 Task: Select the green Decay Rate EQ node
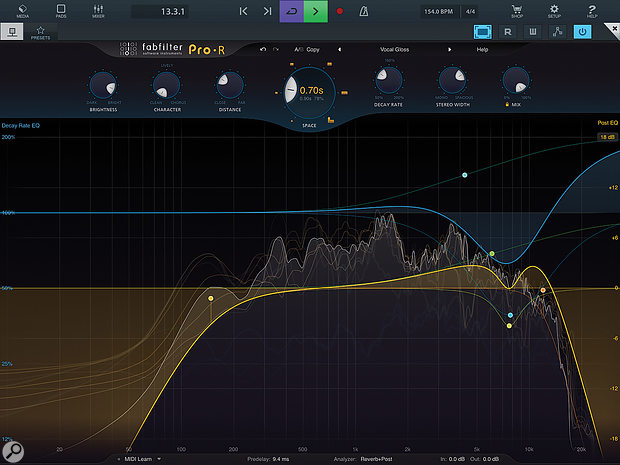click(x=492, y=253)
